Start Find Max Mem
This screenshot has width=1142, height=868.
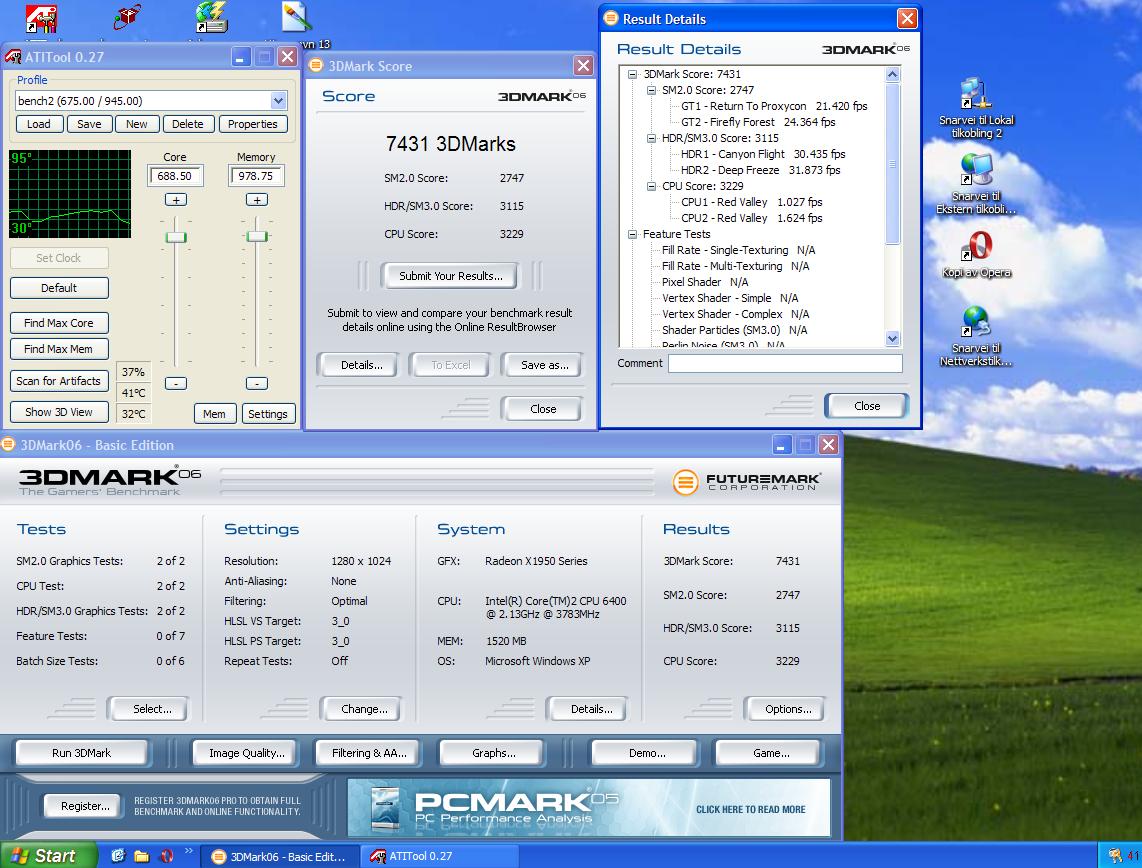[59, 349]
